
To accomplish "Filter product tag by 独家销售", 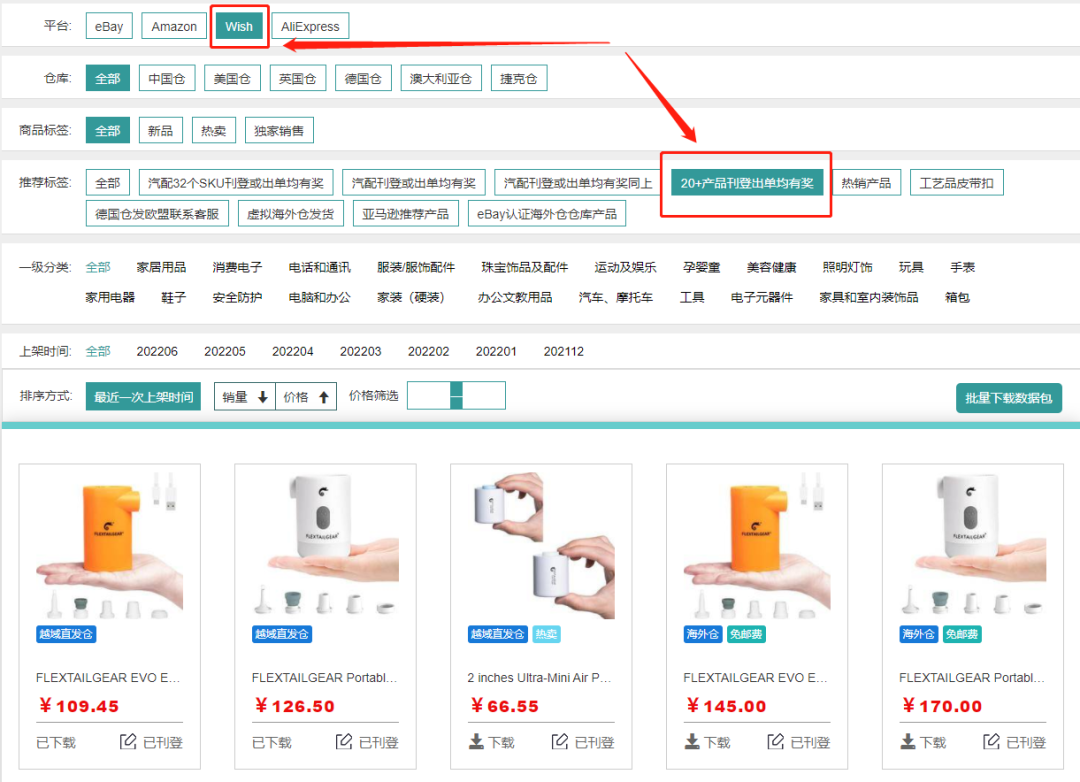I will click(x=279, y=130).
